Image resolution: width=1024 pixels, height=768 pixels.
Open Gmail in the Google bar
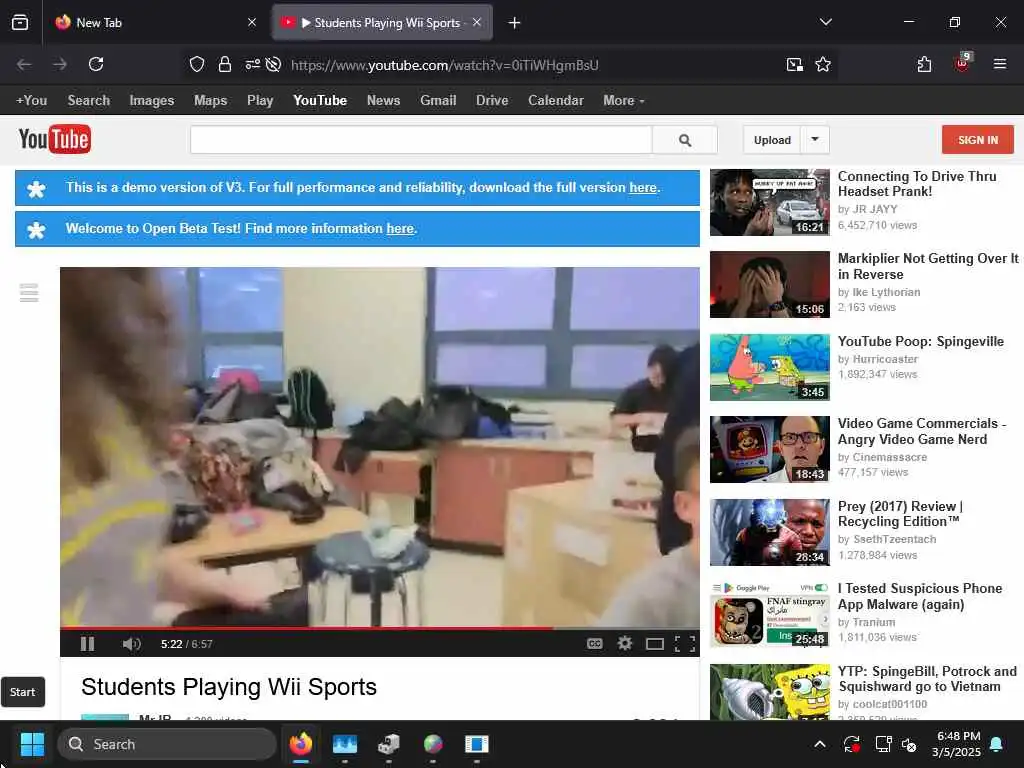[x=438, y=101]
